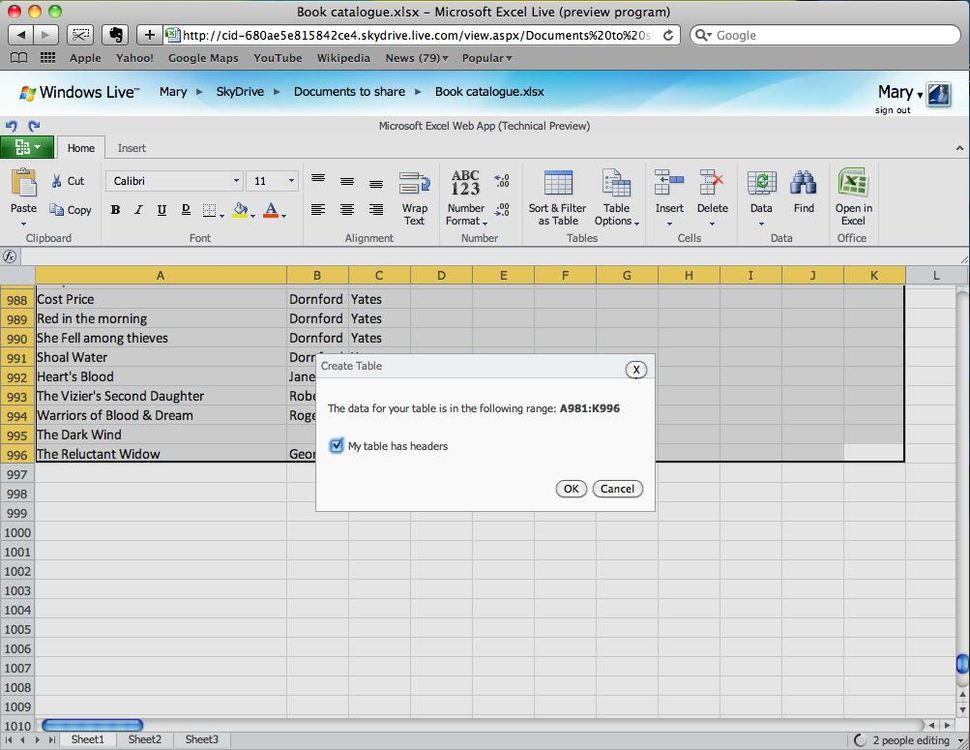Apply bold formatting to selected cells
The image size is (970, 750).
[x=115, y=211]
